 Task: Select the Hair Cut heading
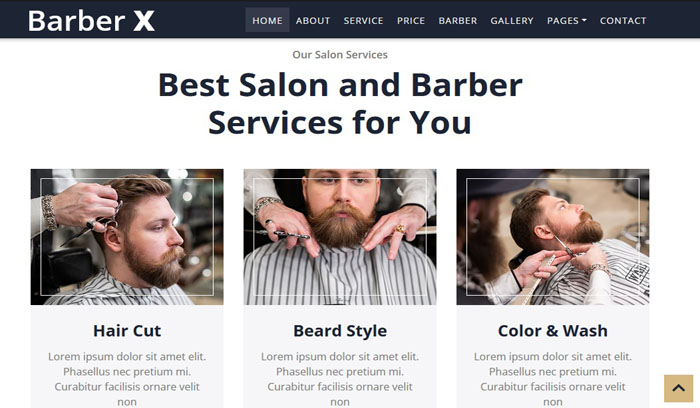point(127,331)
